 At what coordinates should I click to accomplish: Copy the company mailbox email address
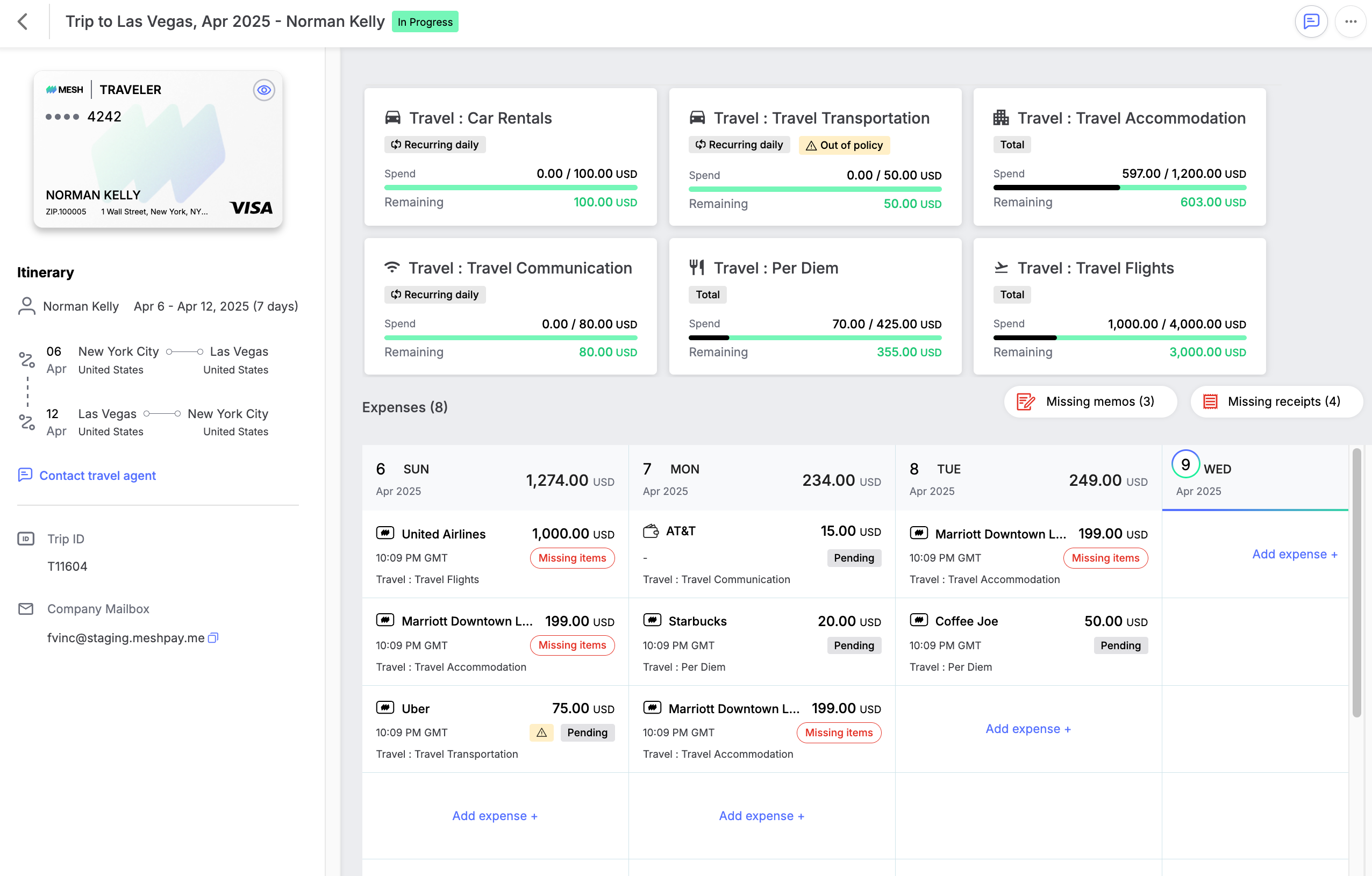(213, 638)
